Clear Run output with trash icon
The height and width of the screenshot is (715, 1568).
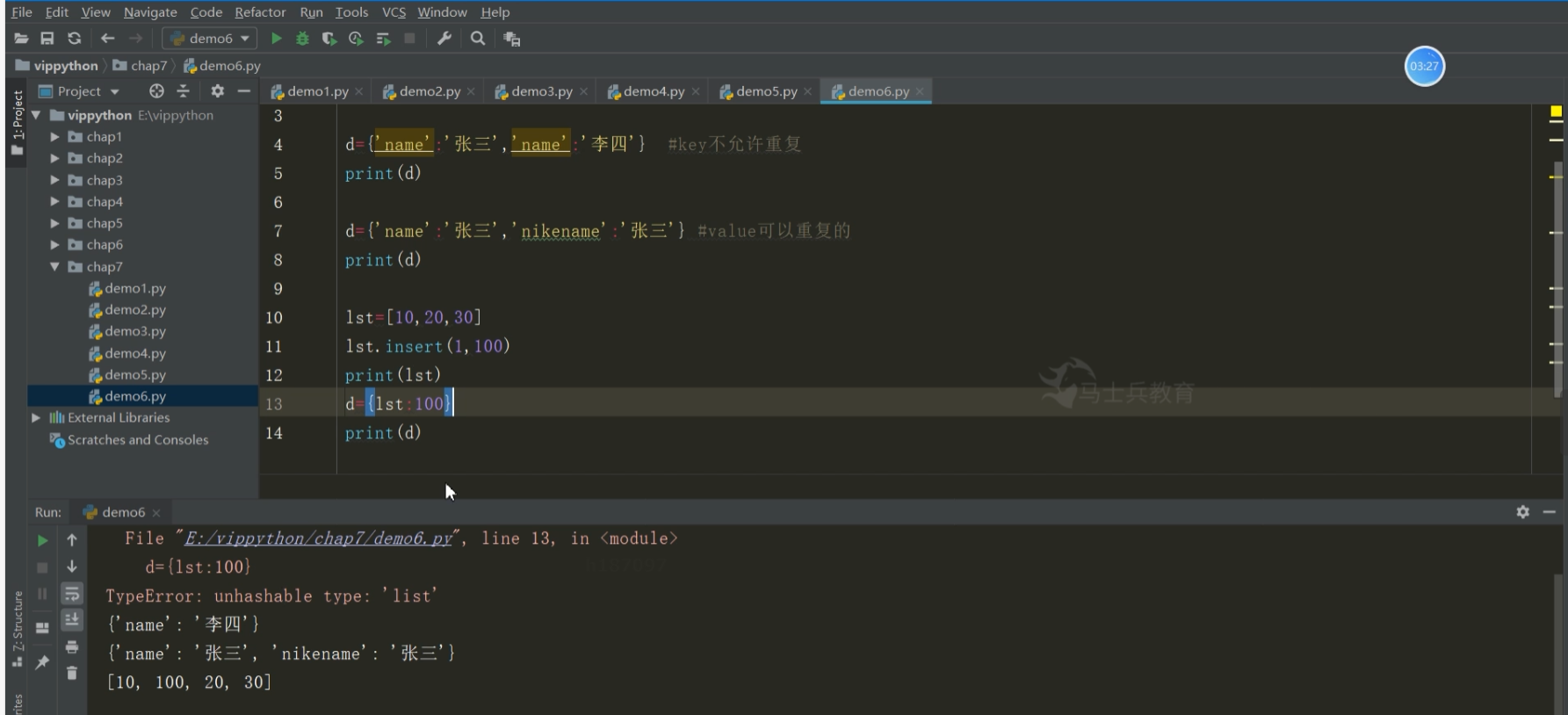[x=72, y=674]
